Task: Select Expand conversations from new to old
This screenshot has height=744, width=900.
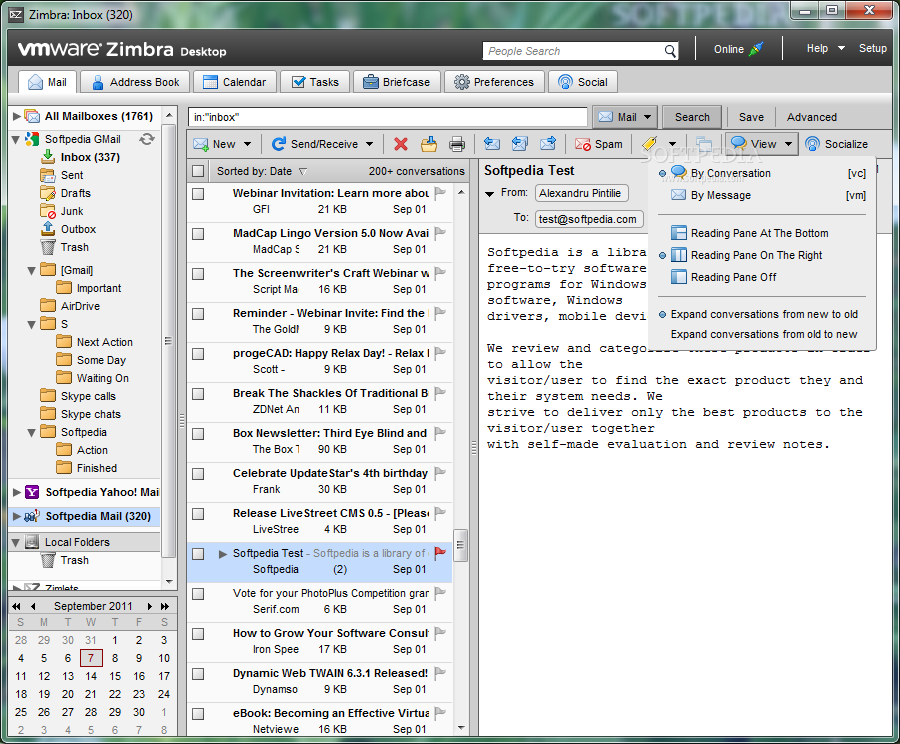Action: (x=762, y=314)
